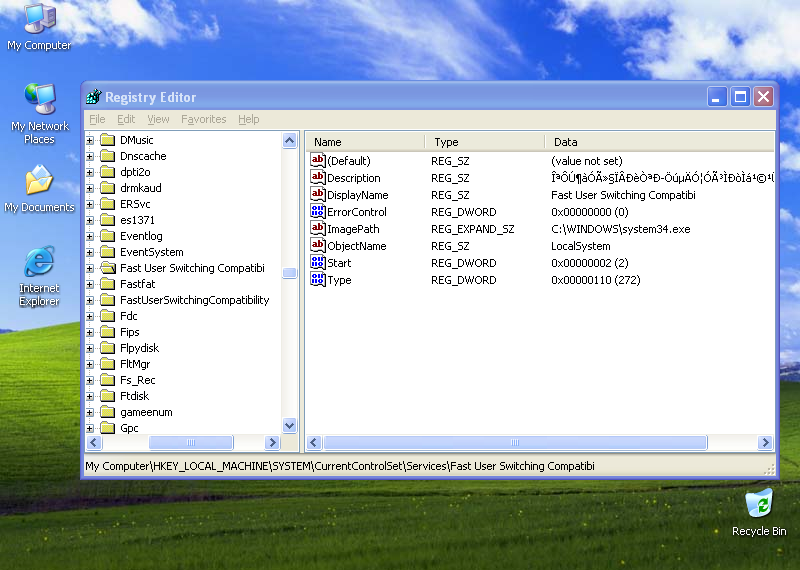Click the Flpydisk folder icon
Image resolution: width=800 pixels, height=570 pixels.
point(108,348)
